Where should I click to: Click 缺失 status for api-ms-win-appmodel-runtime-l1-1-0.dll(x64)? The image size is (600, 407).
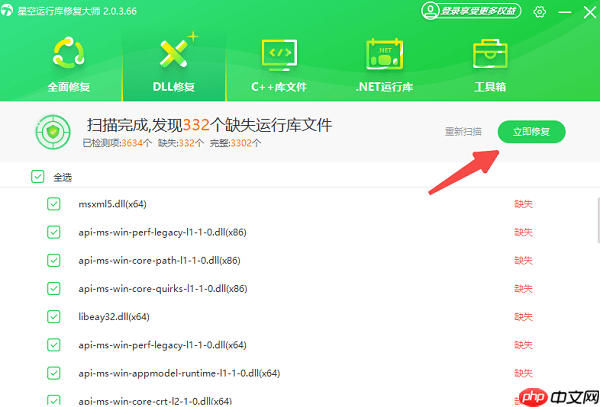523,373
